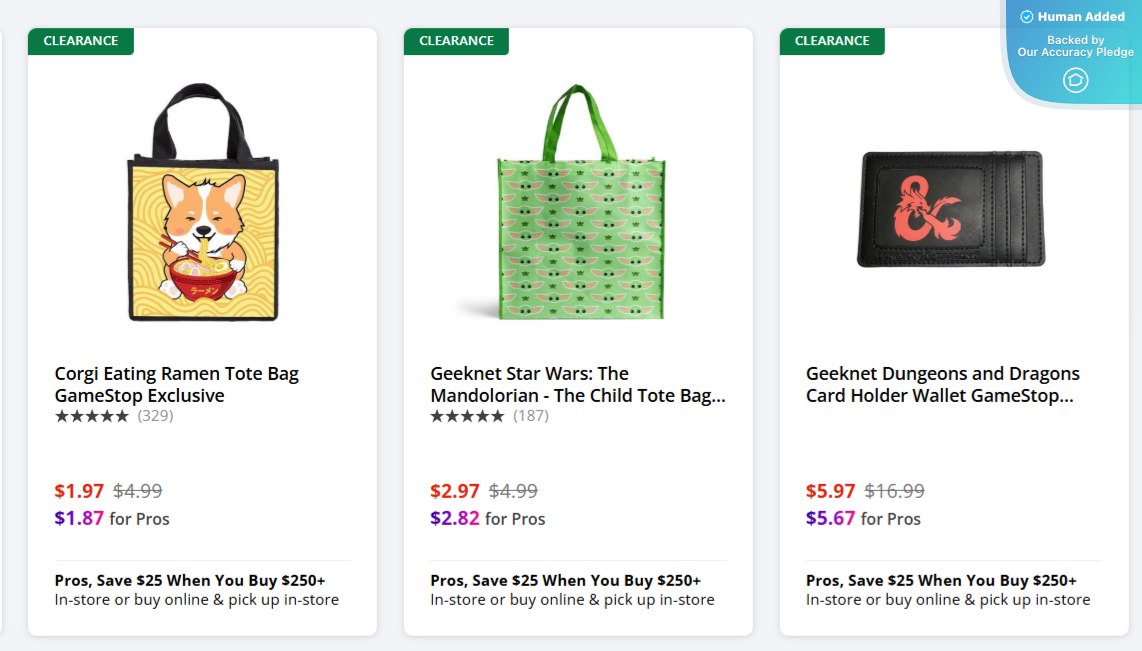This screenshot has width=1142, height=651.
Task: Open the 329 reviews count
Action: coord(155,416)
